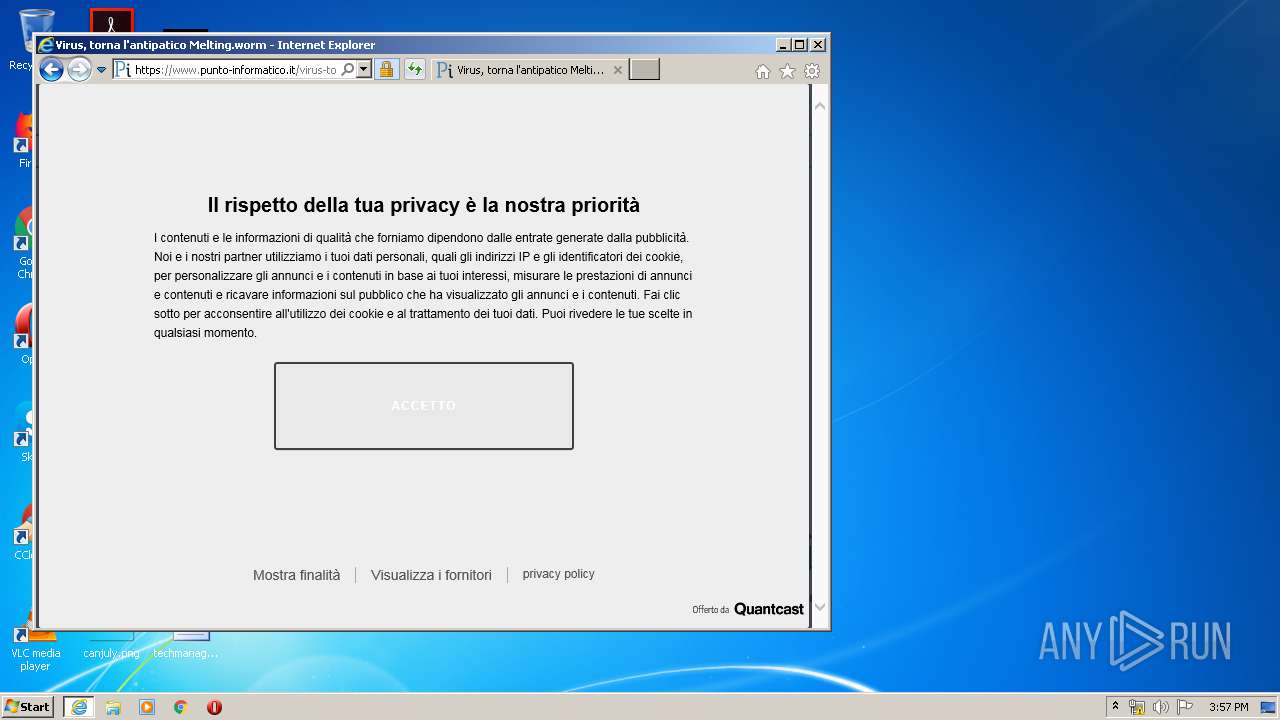Open Favorites star icon
Image resolution: width=1280 pixels, height=720 pixels.
click(787, 71)
